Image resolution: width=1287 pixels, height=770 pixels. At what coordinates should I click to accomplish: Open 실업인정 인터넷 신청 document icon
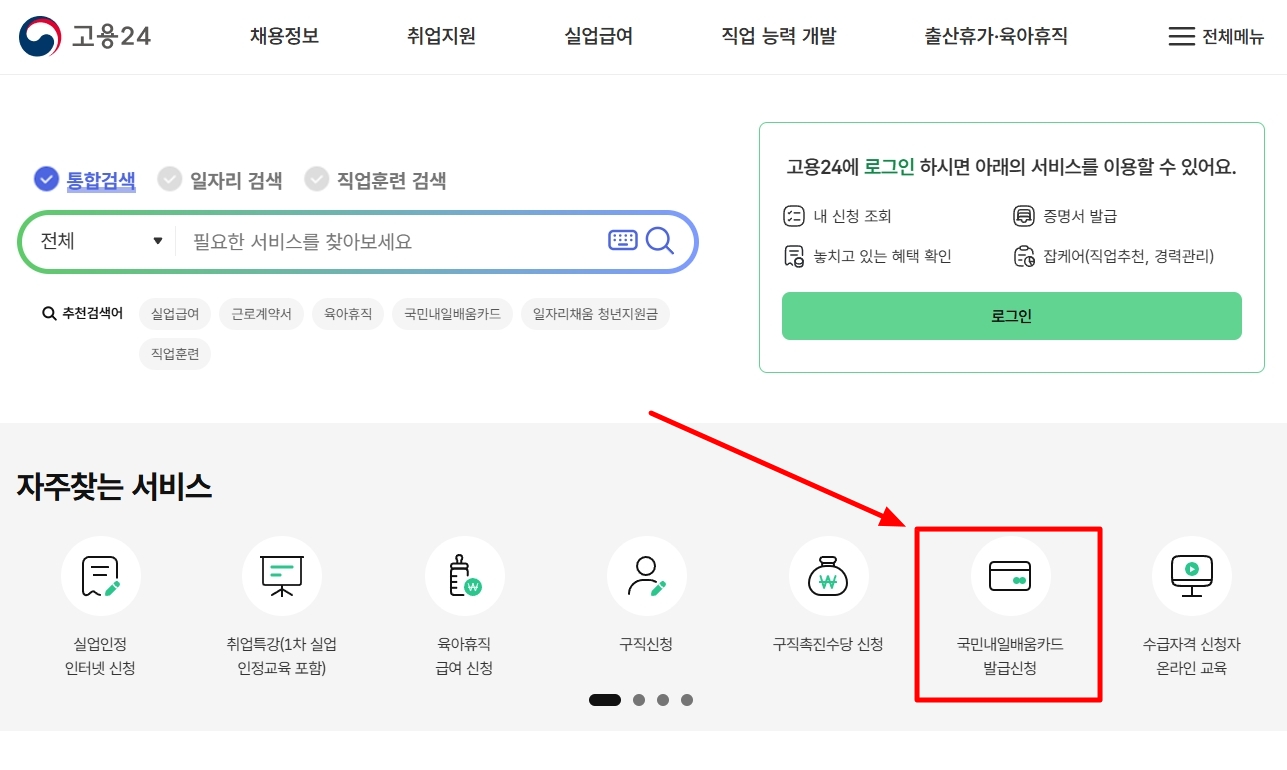click(101, 576)
